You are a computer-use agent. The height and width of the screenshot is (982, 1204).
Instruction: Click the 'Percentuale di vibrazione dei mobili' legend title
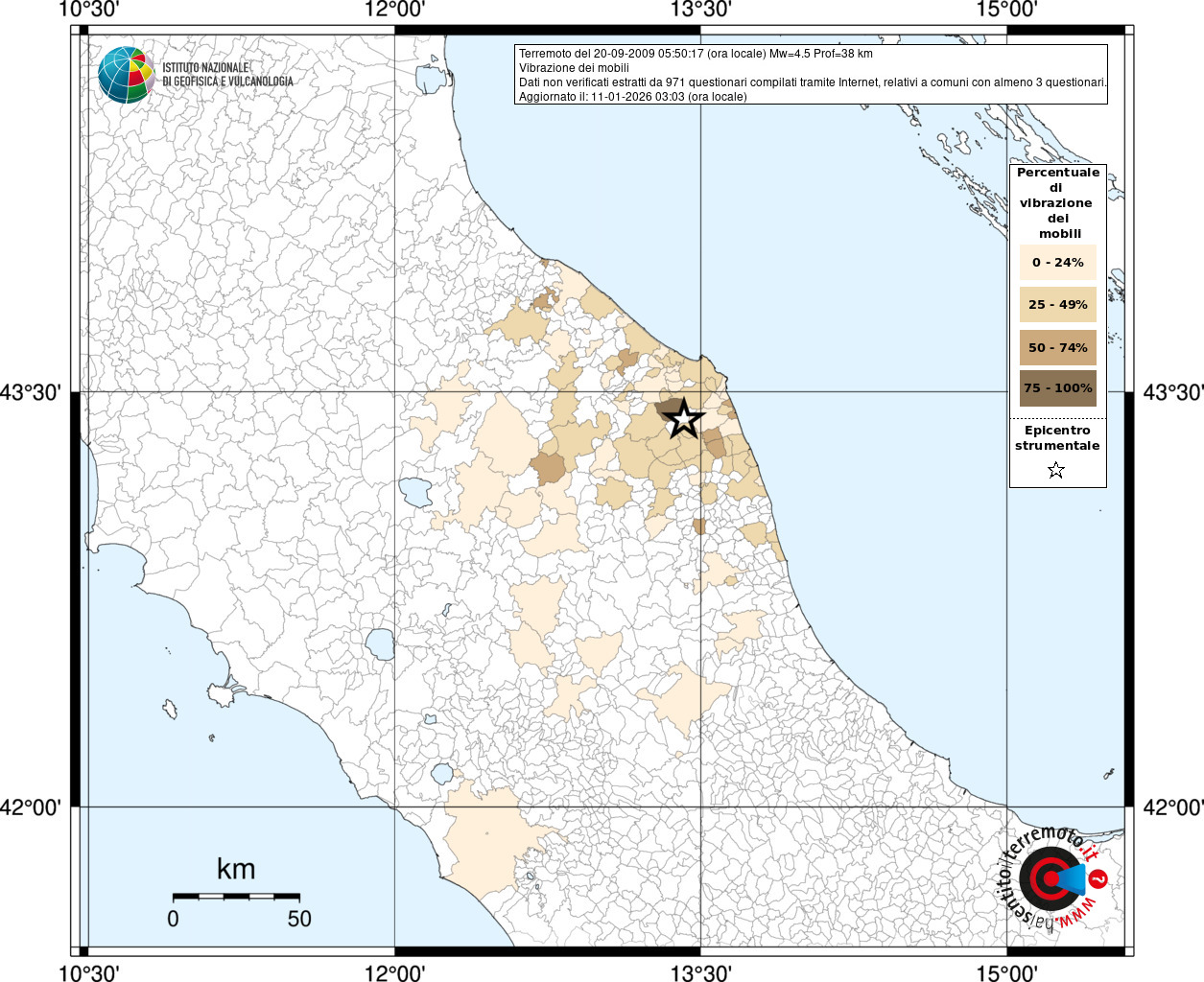1057,202
